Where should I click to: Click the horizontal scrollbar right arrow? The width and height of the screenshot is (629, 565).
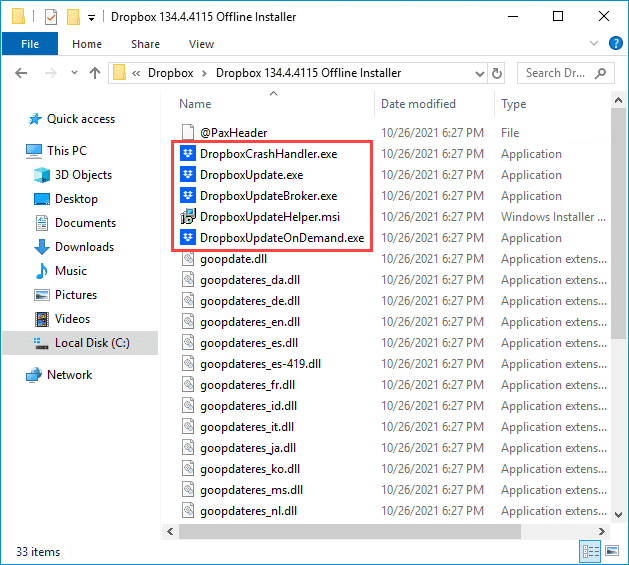pyautogui.click(x=601, y=531)
